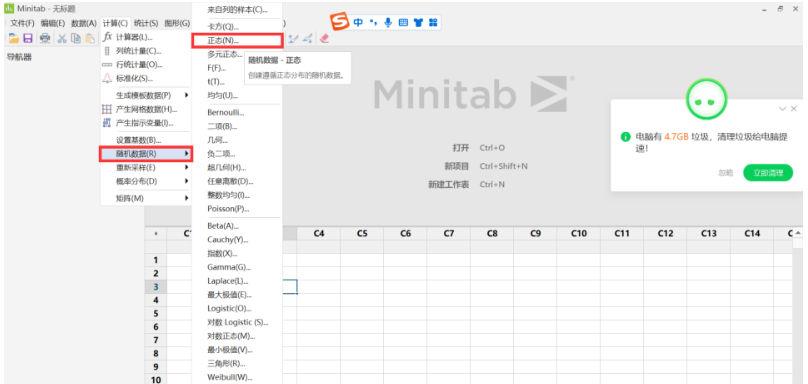
Task: Choose 卡方(Q)... distribution
Action: coord(237,26)
